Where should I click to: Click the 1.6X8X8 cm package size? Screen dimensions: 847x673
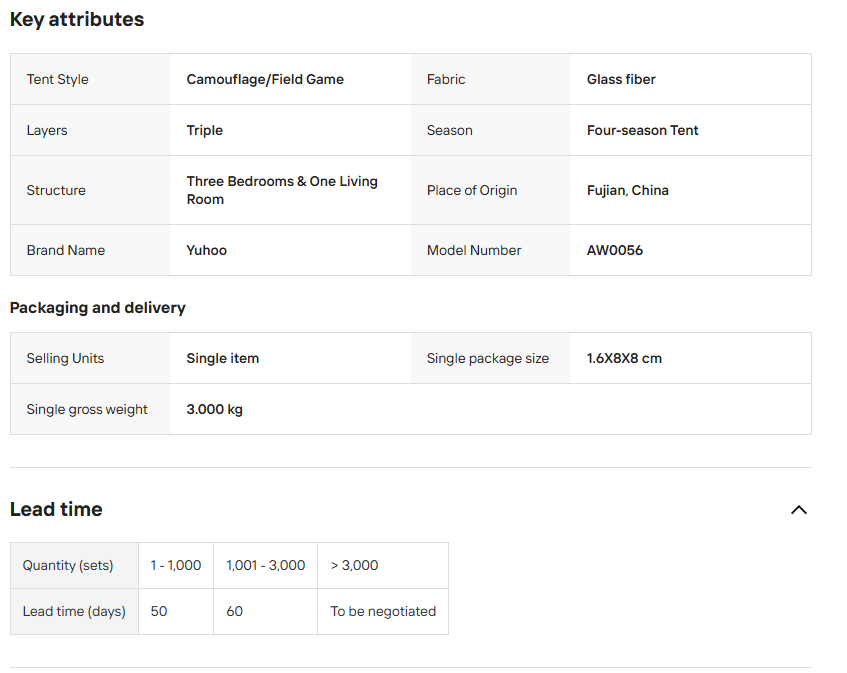[624, 359]
